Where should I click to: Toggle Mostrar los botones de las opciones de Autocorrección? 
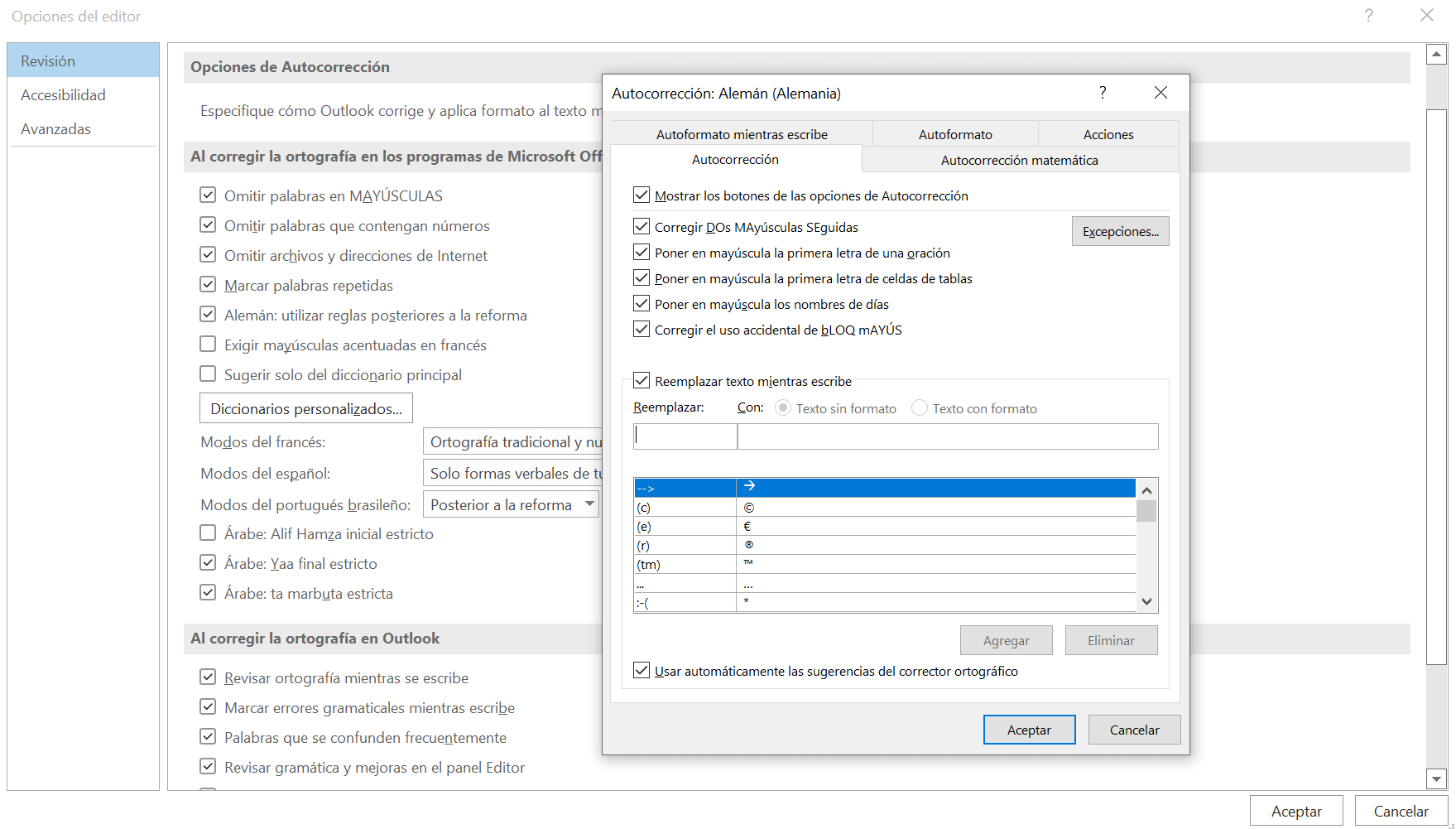click(x=642, y=195)
